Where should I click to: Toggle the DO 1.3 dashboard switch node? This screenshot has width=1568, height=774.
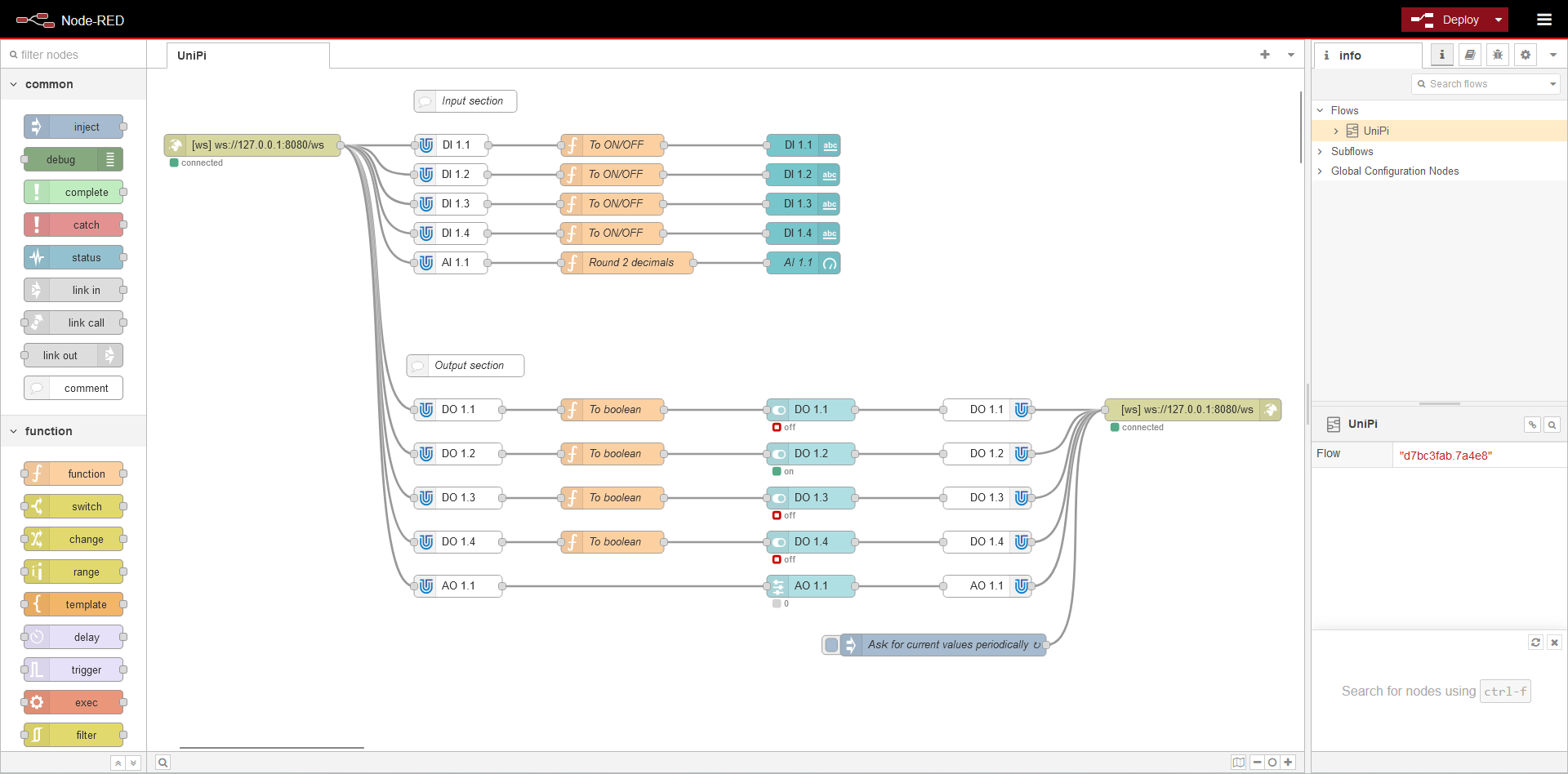coord(811,497)
